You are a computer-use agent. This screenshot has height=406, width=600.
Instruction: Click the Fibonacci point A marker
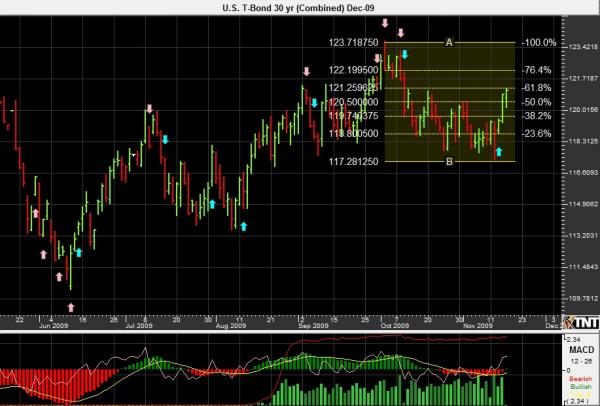click(x=449, y=42)
